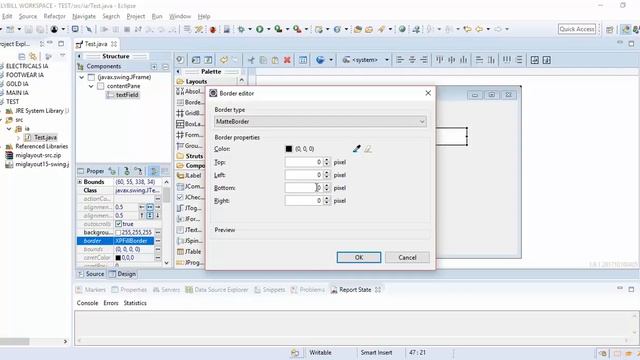The image size is (640, 360).
Task: Click the Debug bug toolbar icon
Action: [x=241, y=29]
